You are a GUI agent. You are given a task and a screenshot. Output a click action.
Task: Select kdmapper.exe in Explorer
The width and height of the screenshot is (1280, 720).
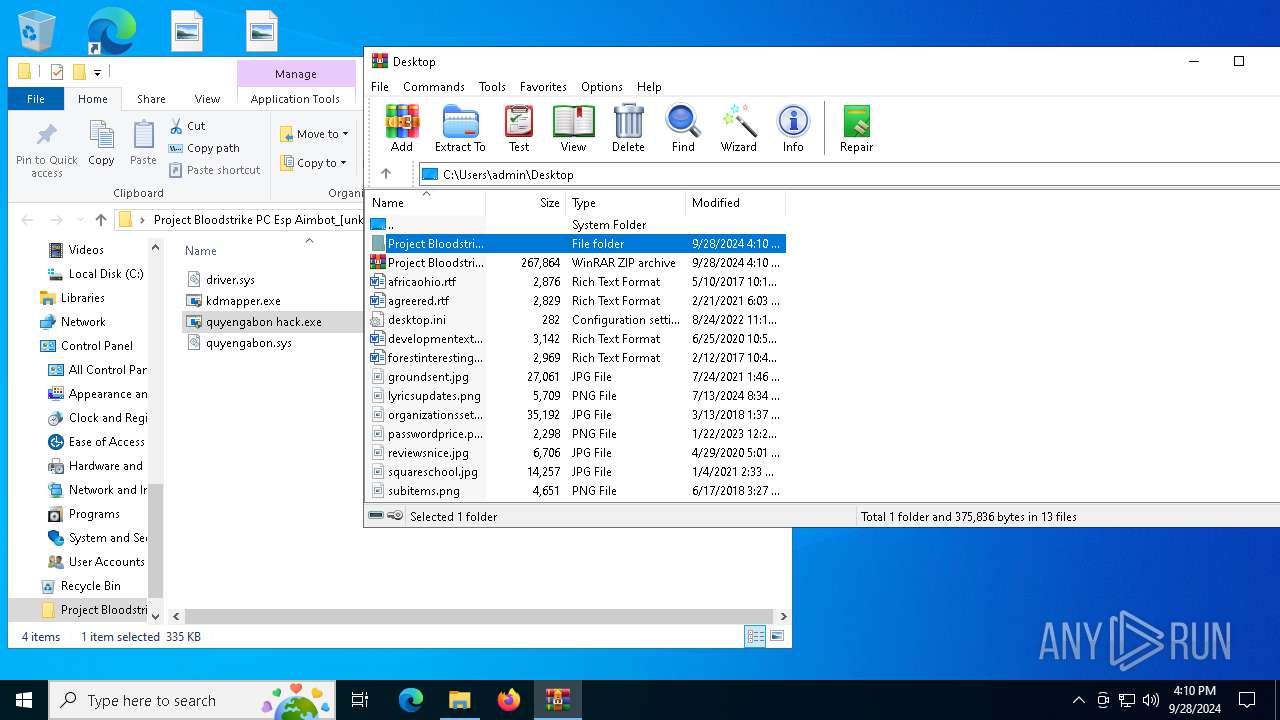[x=243, y=301]
